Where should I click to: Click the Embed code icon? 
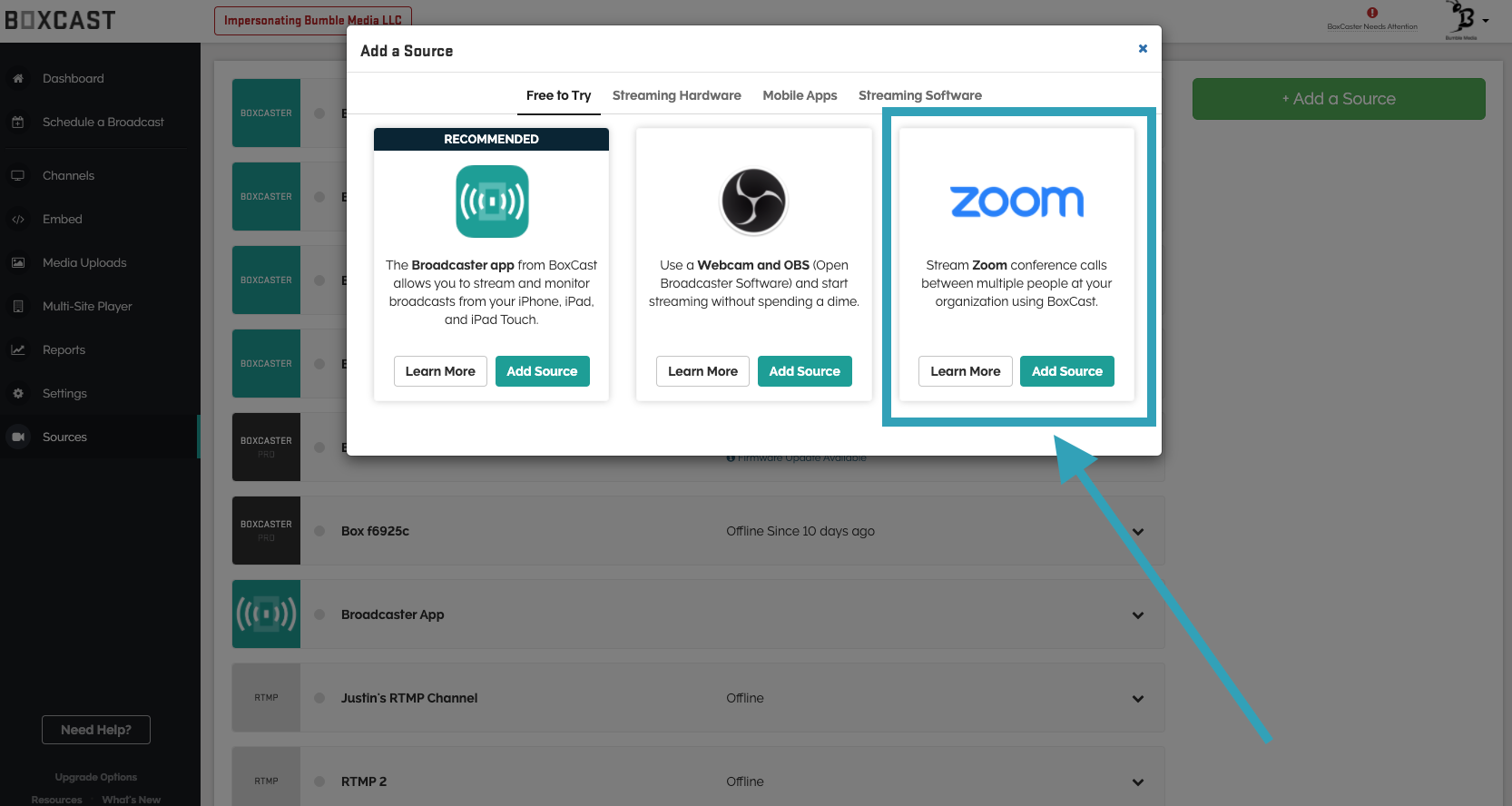(x=18, y=220)
